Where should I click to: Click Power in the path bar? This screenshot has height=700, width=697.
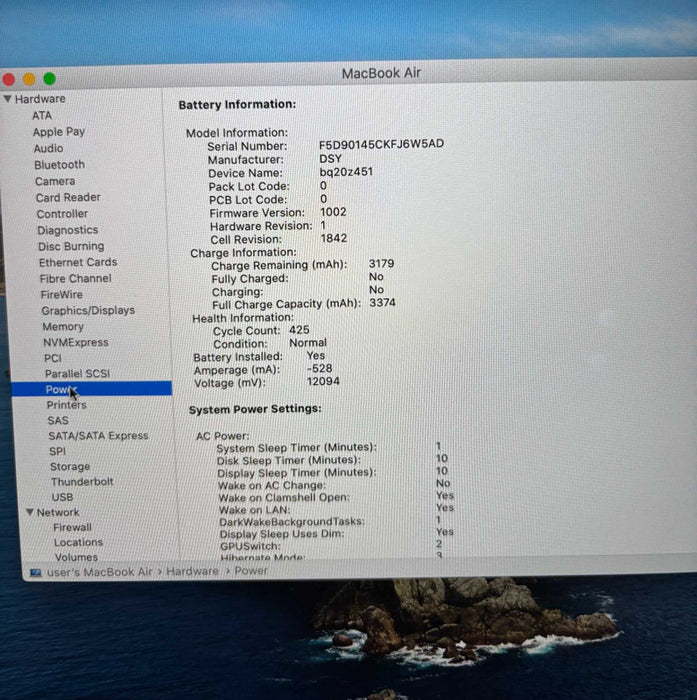250,571
